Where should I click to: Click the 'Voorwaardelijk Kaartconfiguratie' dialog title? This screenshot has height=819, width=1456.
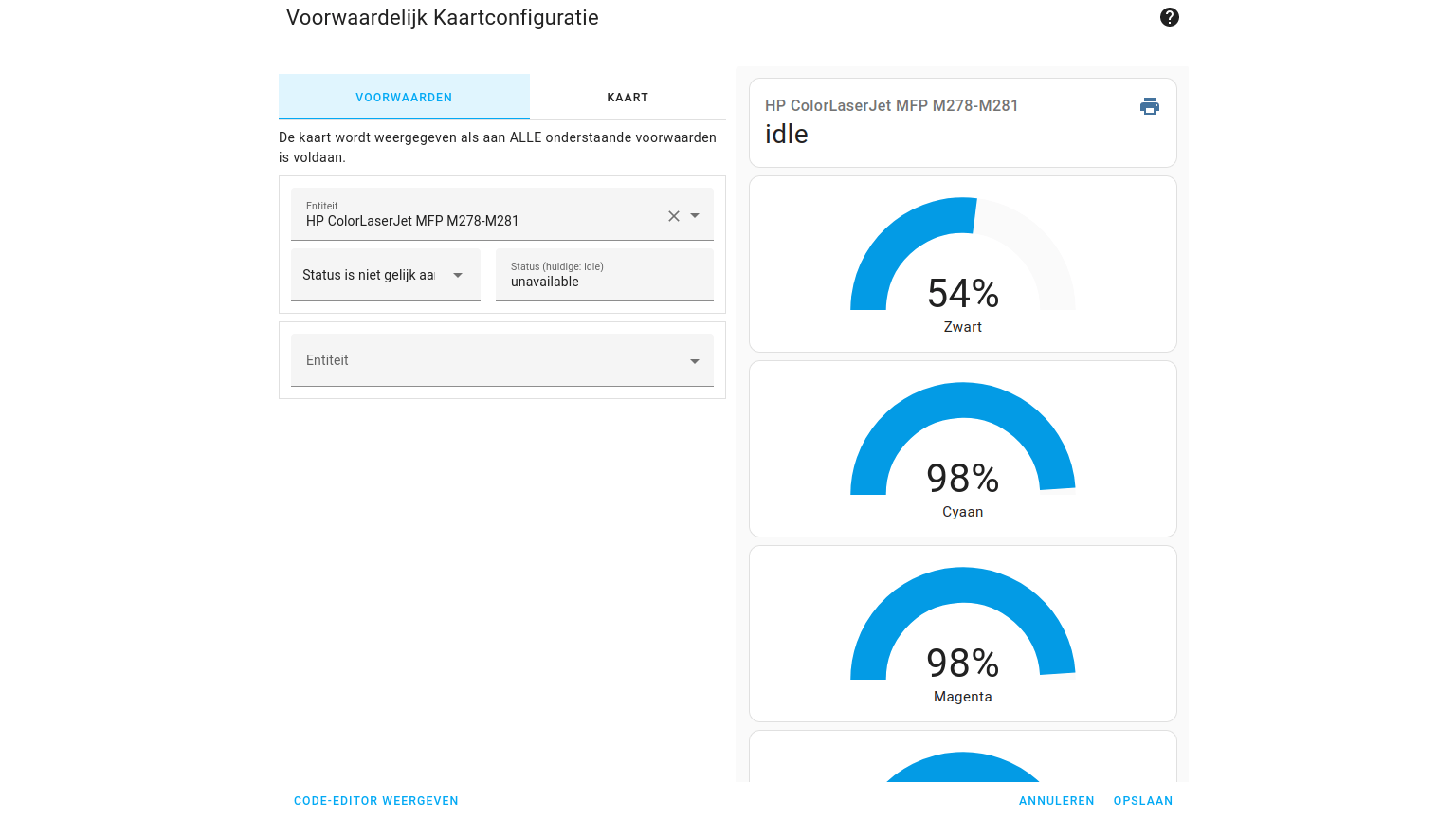coord(443,18)
